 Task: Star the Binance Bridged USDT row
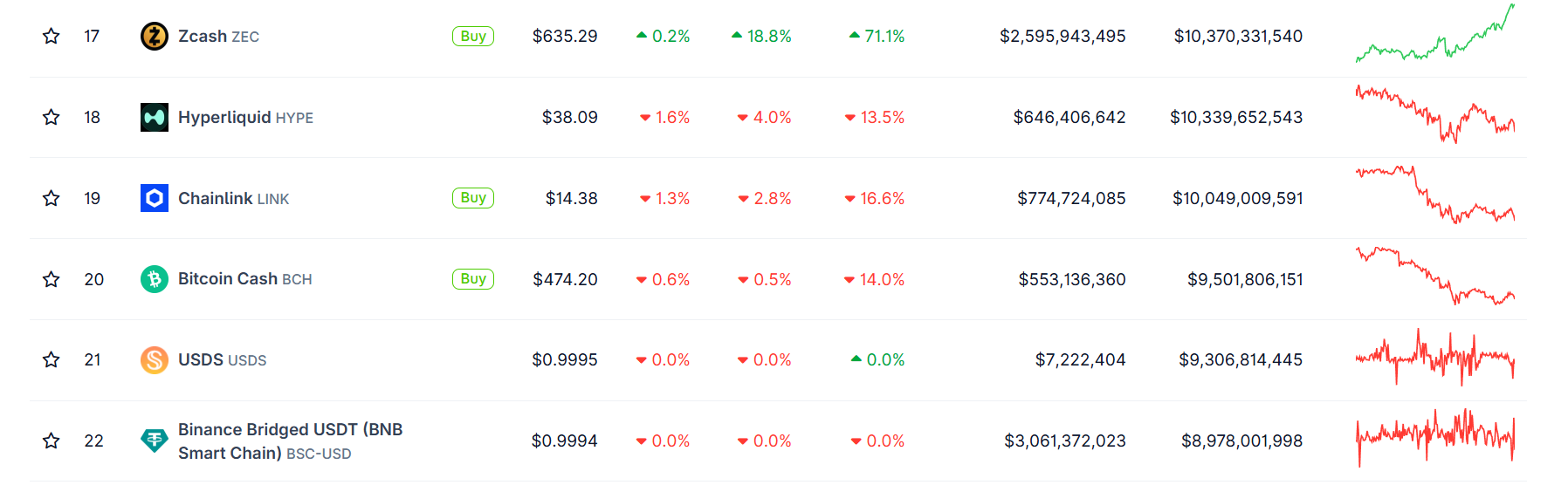[52, 441]
